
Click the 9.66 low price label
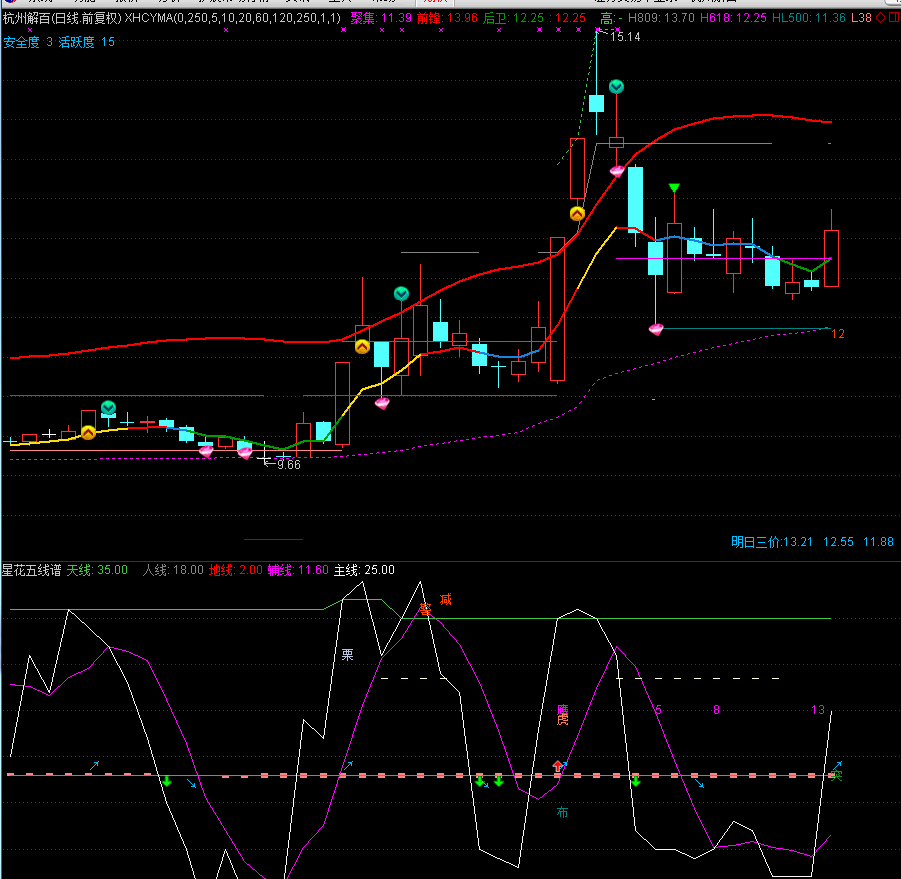pos(288,464)
